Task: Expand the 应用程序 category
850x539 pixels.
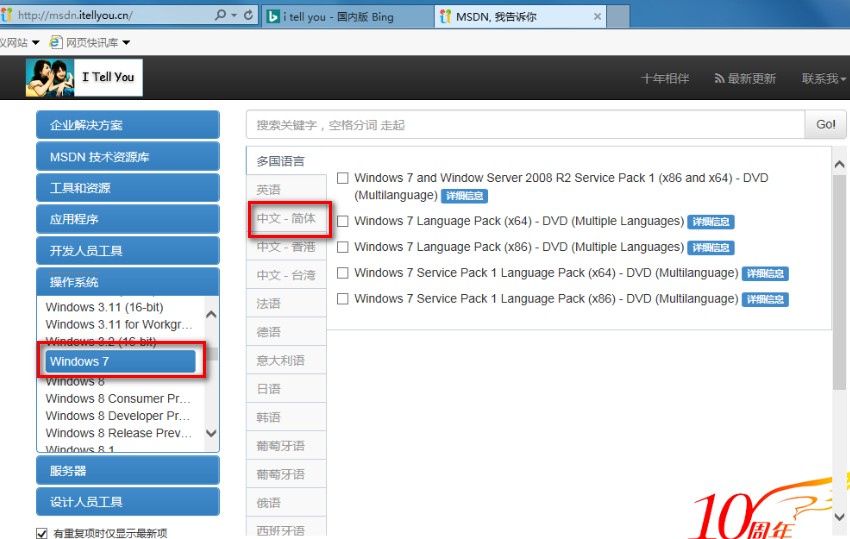Action: pyautogui.click(x=128, y=219)
